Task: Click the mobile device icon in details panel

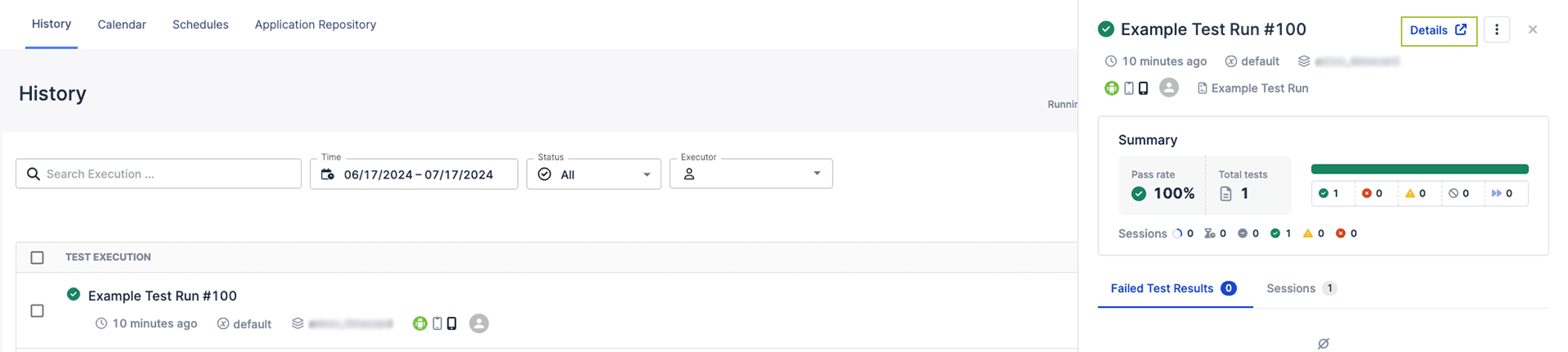Action: click(x=1143, y=88)
